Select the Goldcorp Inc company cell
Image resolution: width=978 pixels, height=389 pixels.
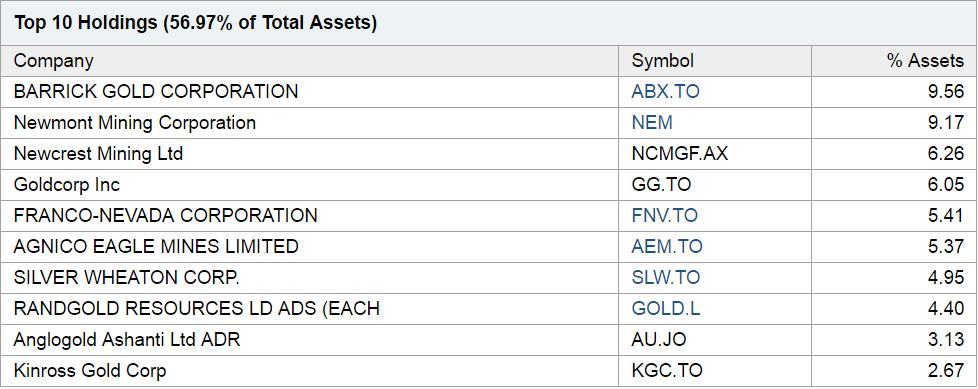click(67, 185)
